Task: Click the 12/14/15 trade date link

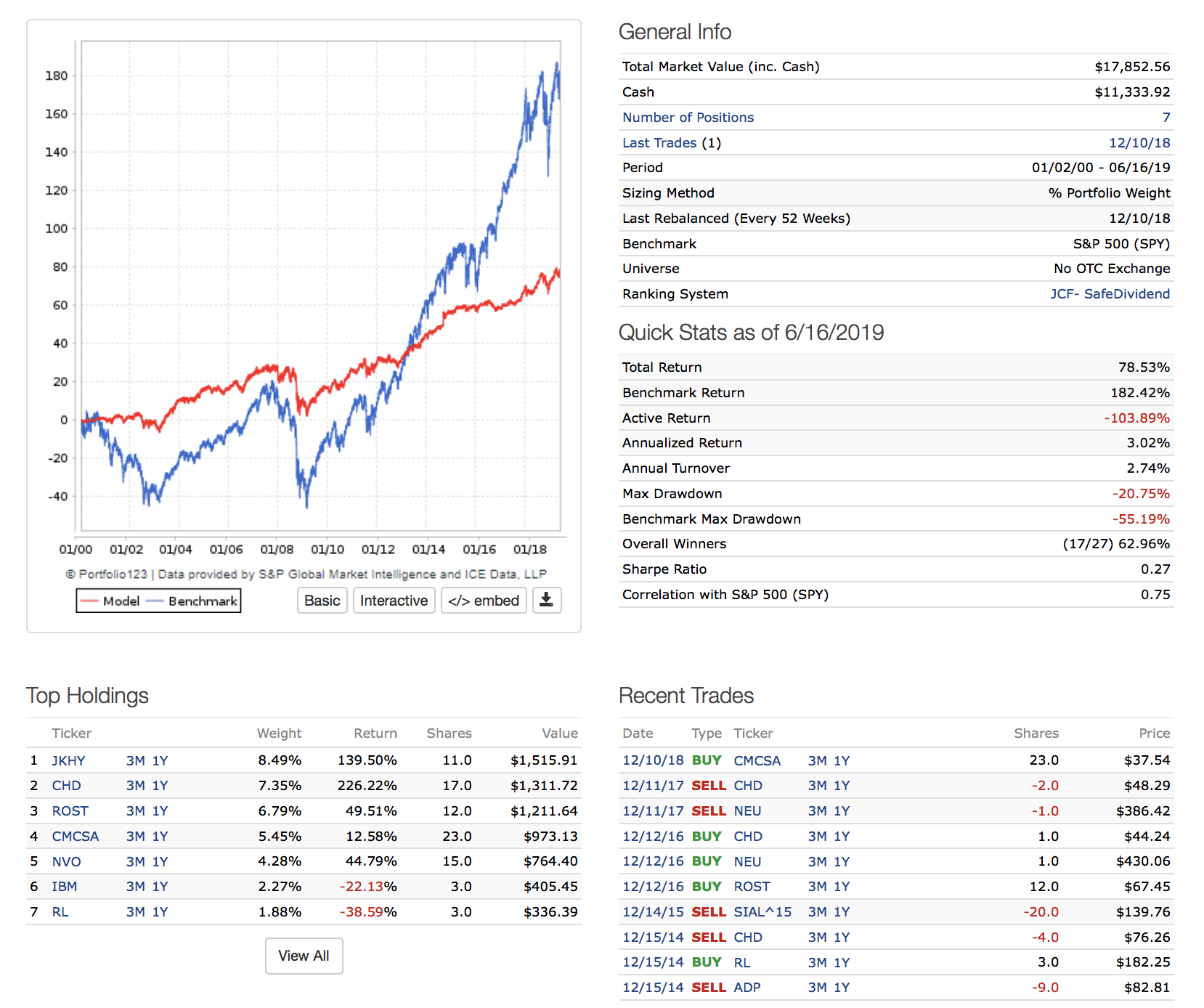Action: (x=653, y=912)
